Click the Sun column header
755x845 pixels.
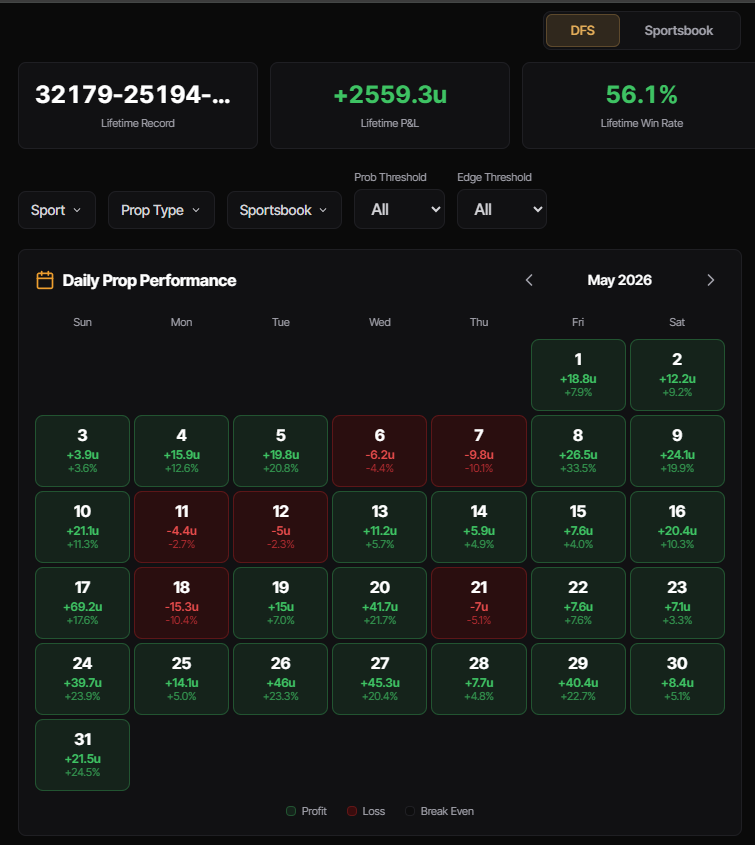click(x=82, y=322)
